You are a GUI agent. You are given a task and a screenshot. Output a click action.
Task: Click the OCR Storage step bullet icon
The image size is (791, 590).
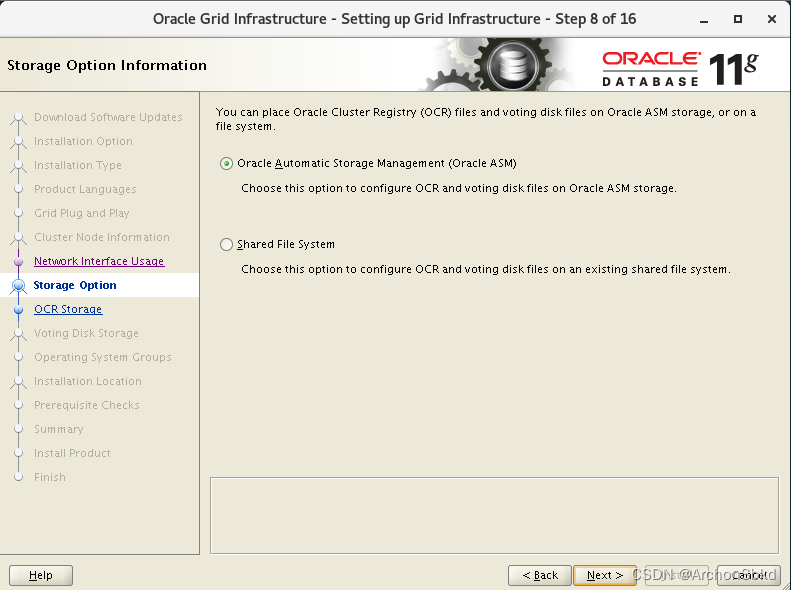[x=19, y=310]
